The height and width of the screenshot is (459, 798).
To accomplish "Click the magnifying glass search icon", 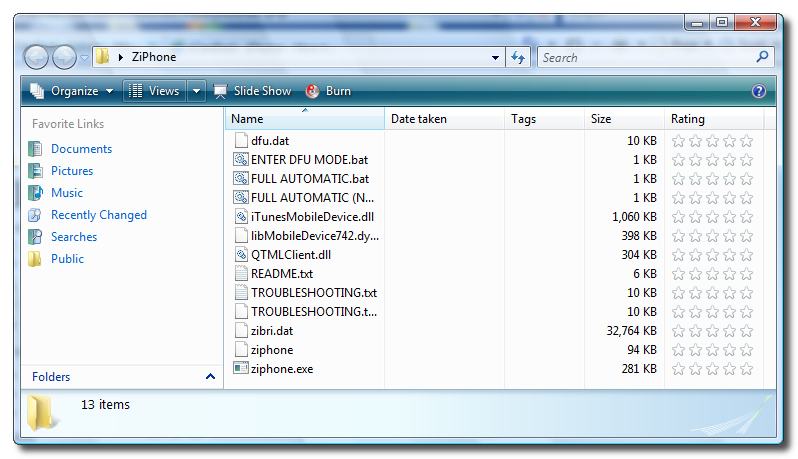I will coord(762,56).
